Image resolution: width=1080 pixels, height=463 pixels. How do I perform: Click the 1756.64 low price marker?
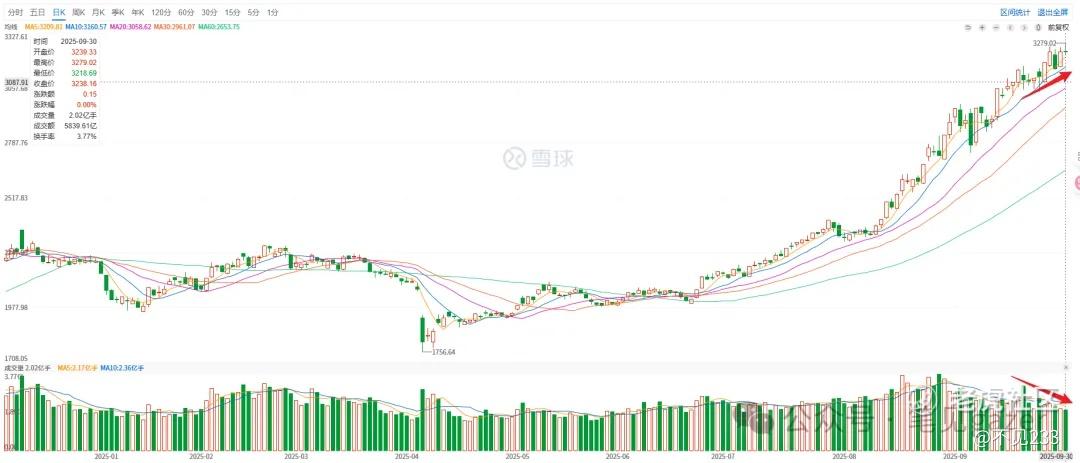pos(441,352)
